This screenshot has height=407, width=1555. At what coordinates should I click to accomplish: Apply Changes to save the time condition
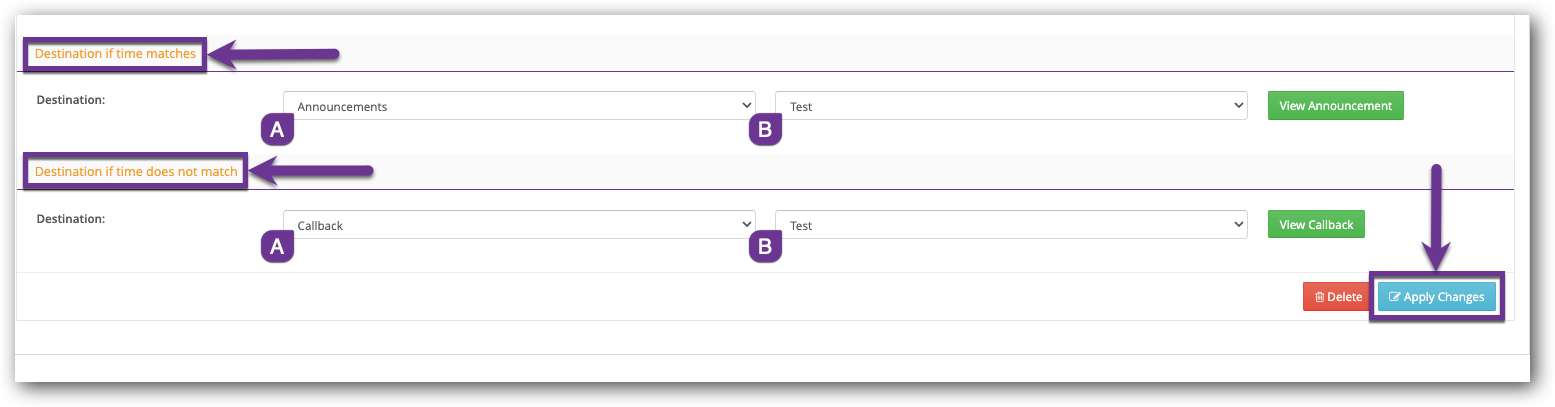point(1437,297)
